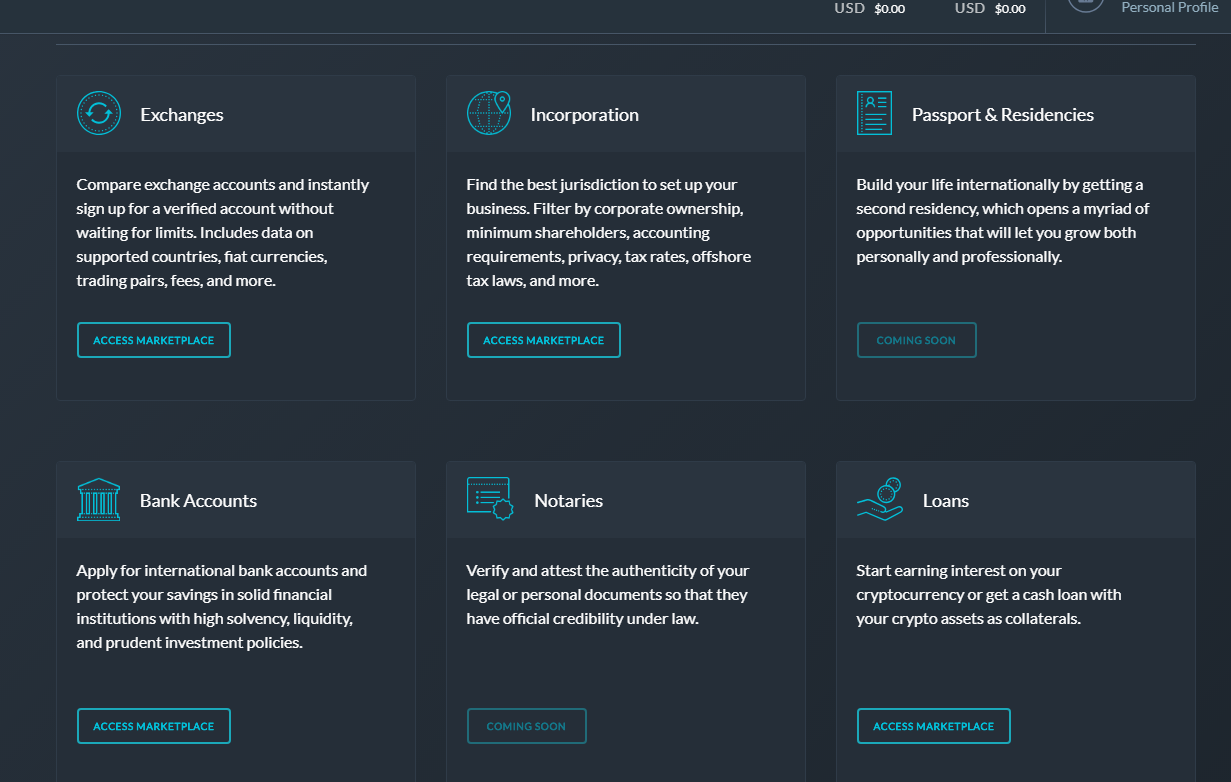
Task: Access Marketplace for Exchanges
Action: click(154, 340)
